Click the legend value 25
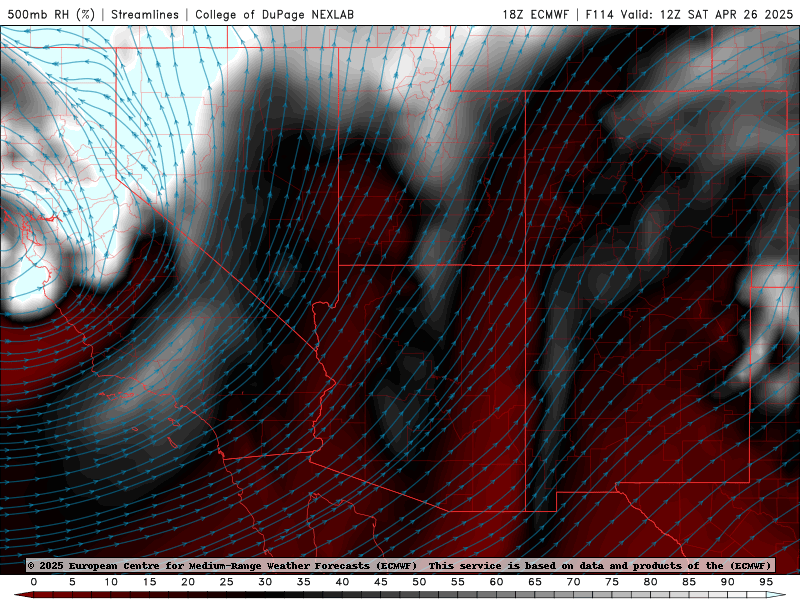800x600 pixels. [x=227, y=582]
